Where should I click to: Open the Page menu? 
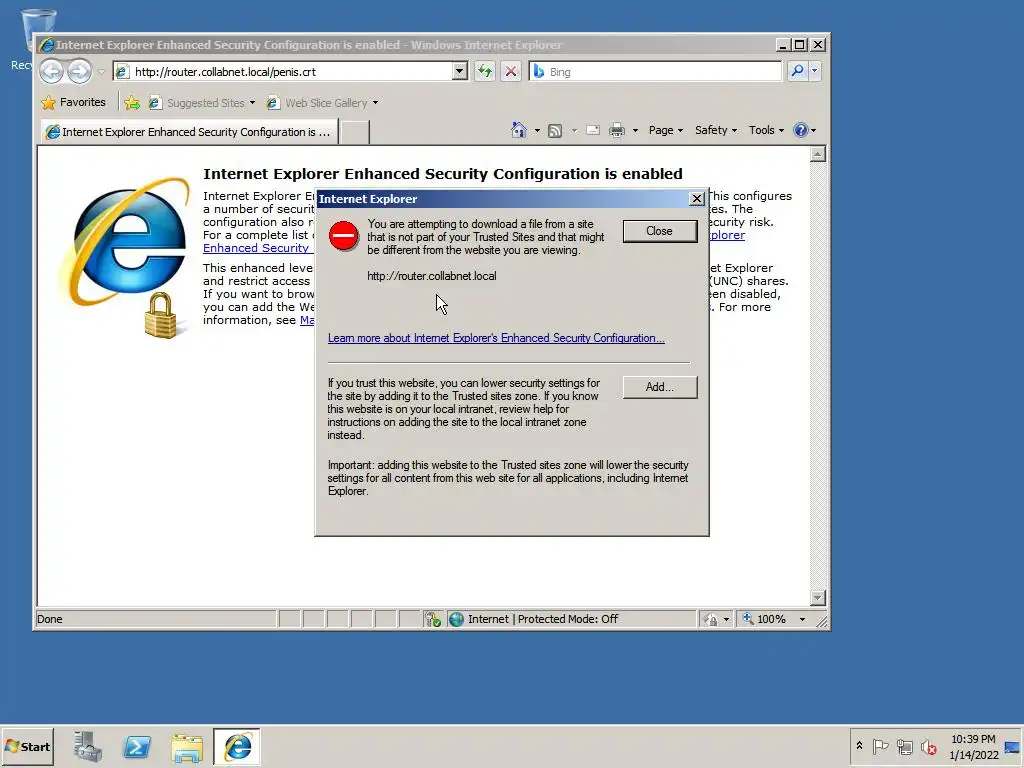[x=665, y=130]
